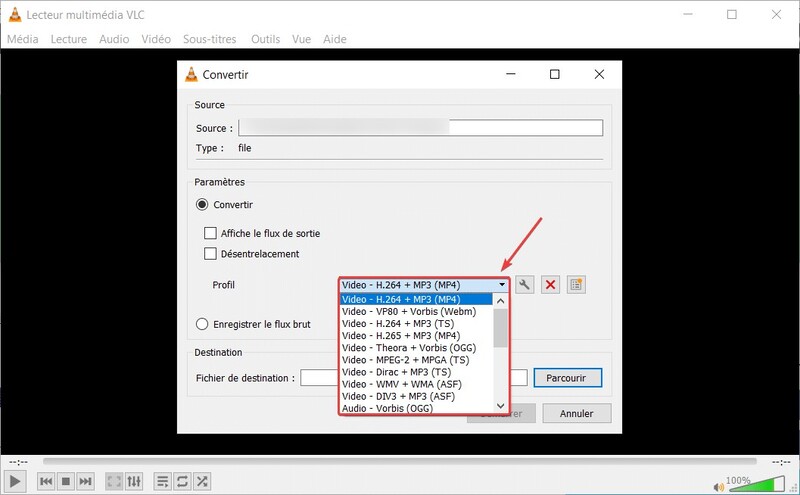Click the Fichier de destination input field
Viewport: 800px width, 495px height.
point(413,378)
